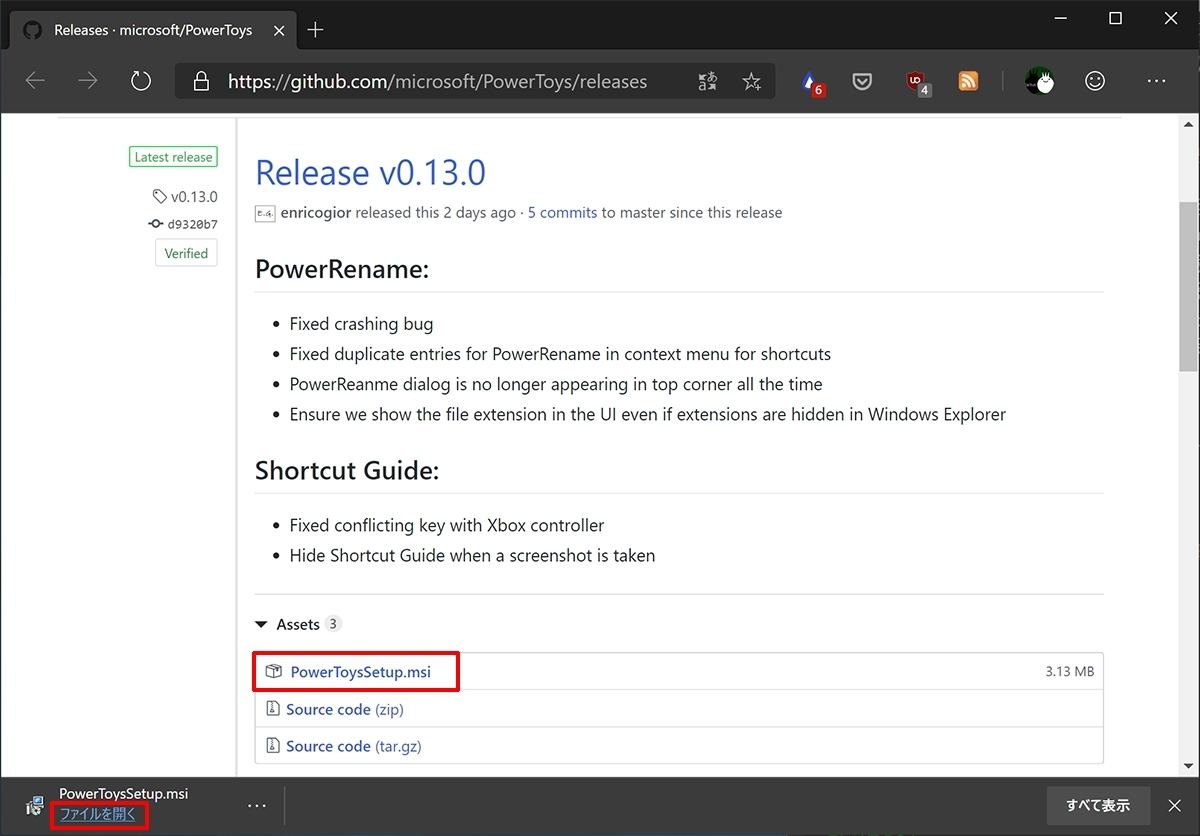Viewport: 1200px width, 836px height.
Task: Click the translate page icon
Action: 708,81
